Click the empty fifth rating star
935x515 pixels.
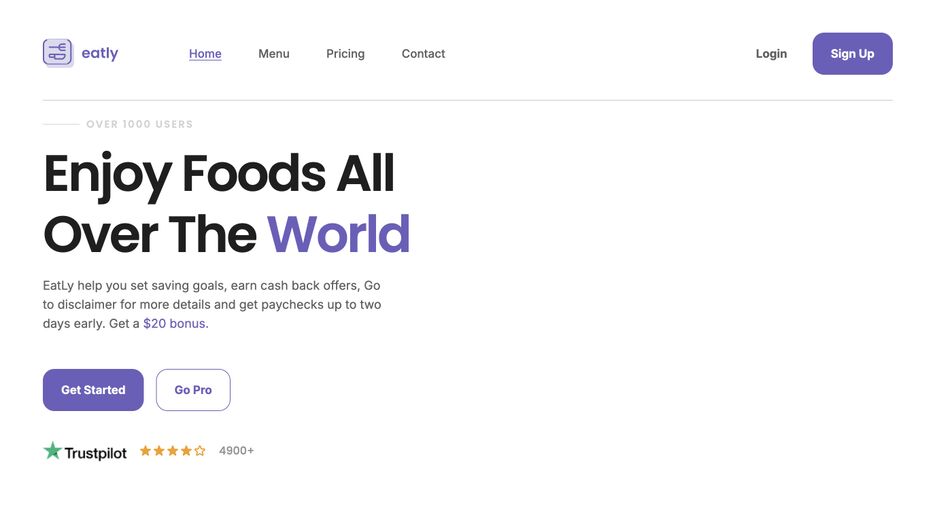click(200, 451)
